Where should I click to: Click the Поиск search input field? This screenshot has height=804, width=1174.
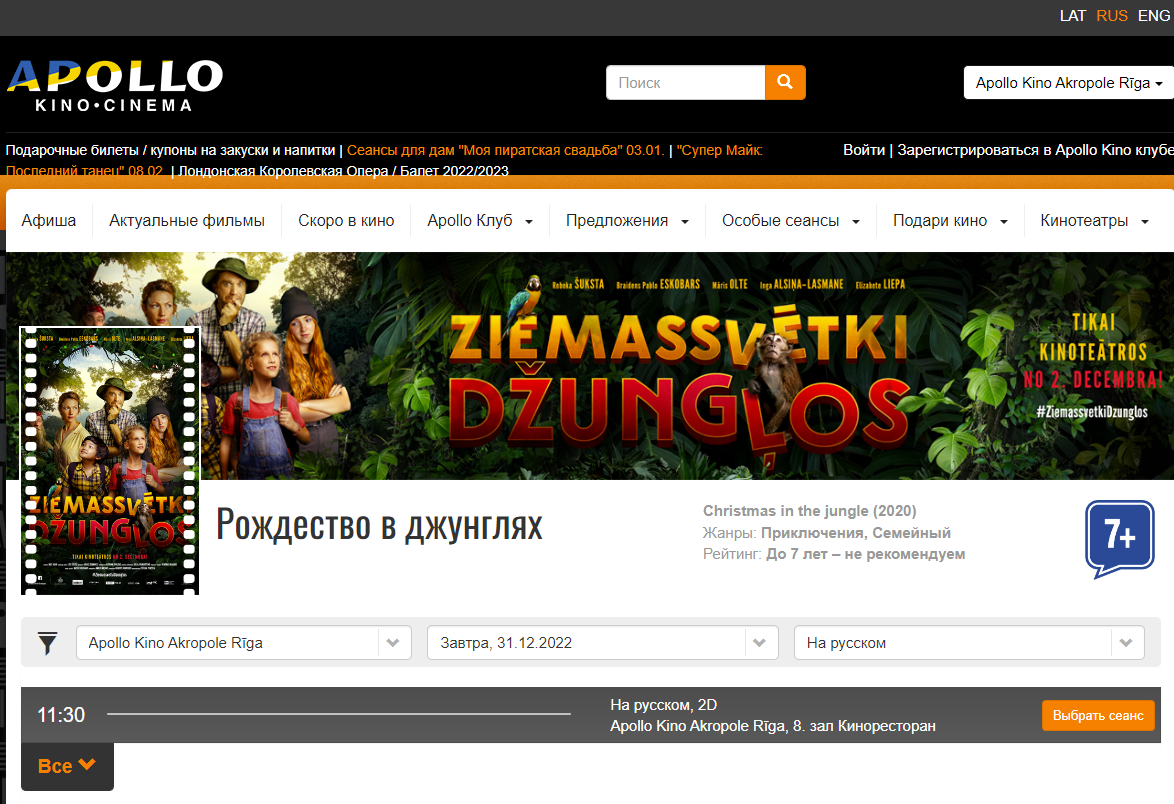coord(685,83)
